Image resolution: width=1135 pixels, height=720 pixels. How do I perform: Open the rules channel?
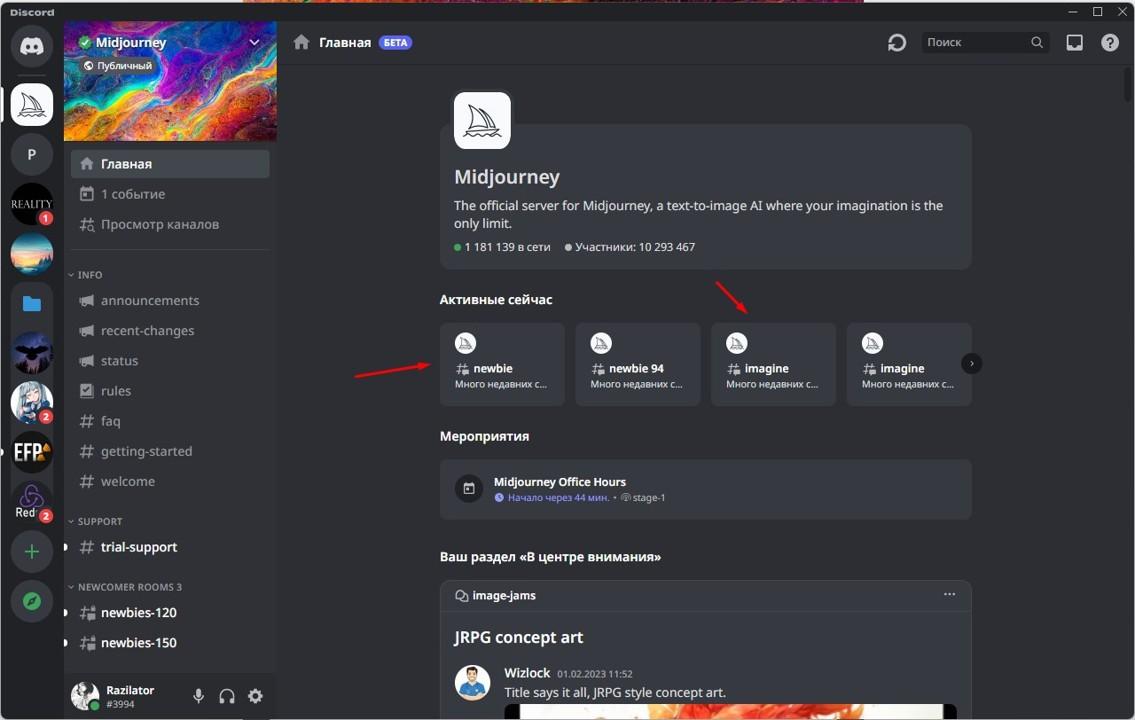170,391
